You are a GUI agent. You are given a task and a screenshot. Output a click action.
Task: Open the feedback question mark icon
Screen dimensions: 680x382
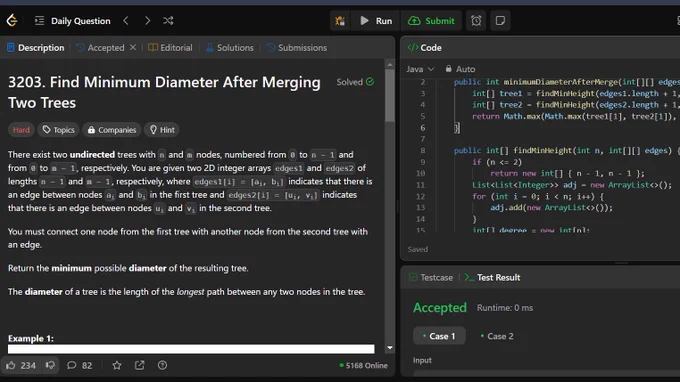coord(162,366)
